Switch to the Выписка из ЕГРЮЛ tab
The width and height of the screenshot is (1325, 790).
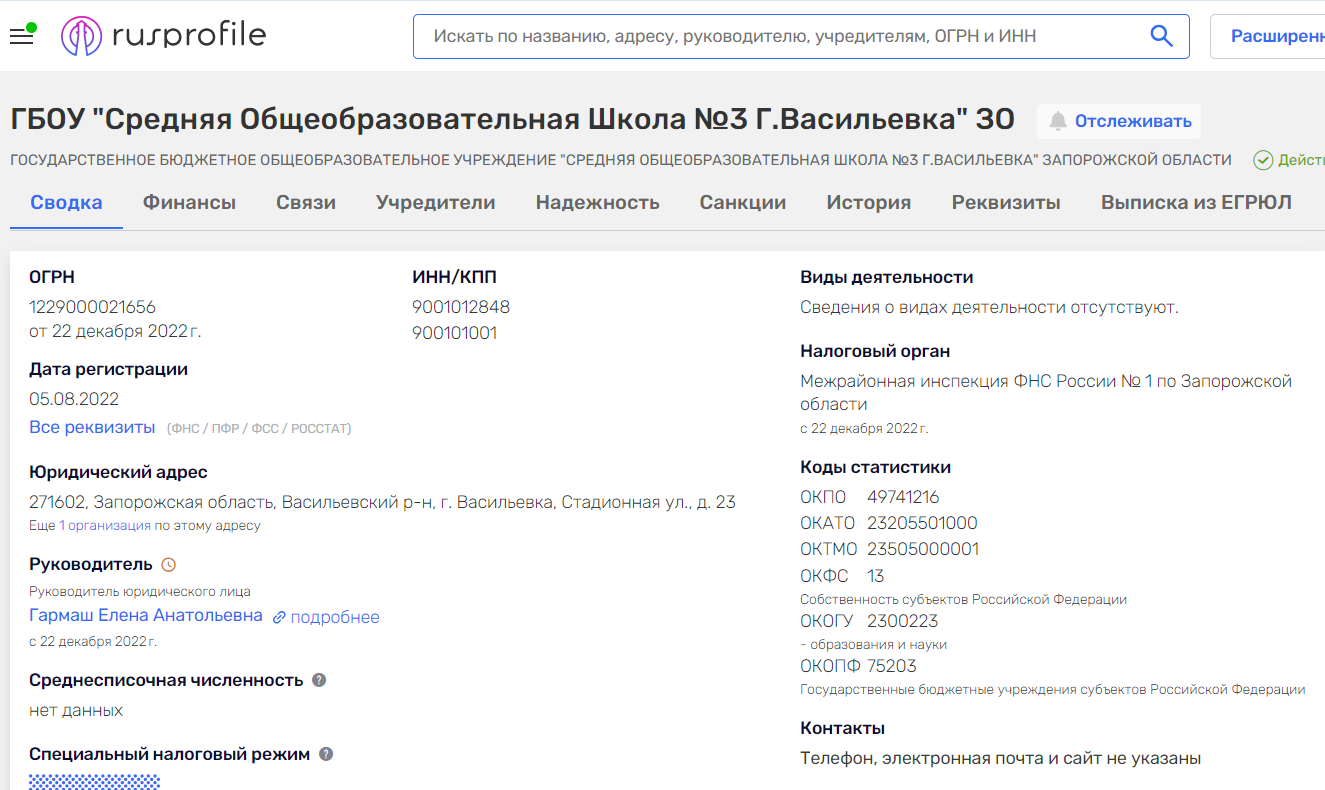click(x=1194, y=201)
